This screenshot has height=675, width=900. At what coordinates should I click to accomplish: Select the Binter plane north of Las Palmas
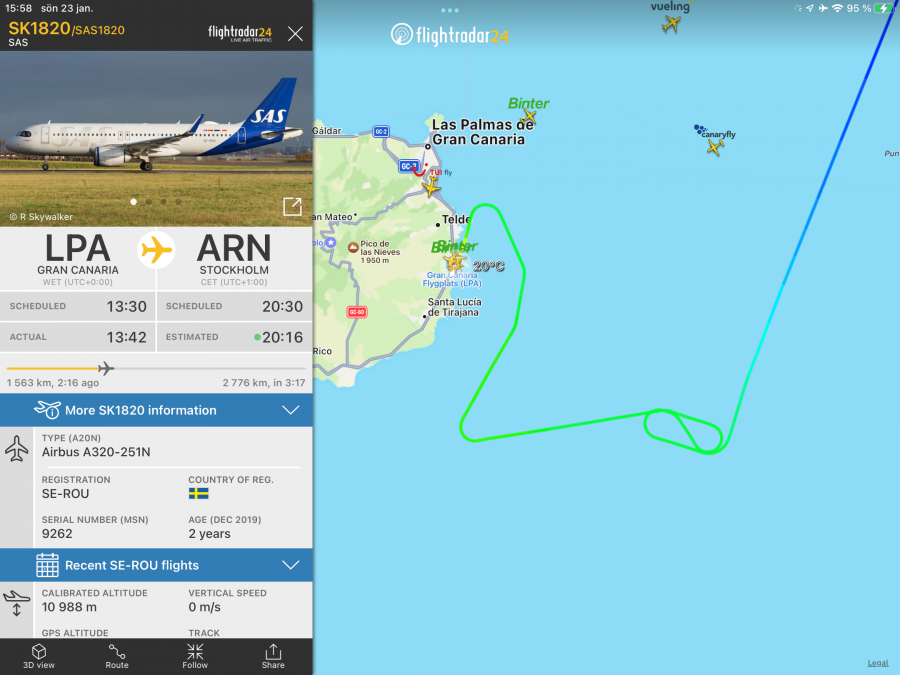[x=529, y=118]
